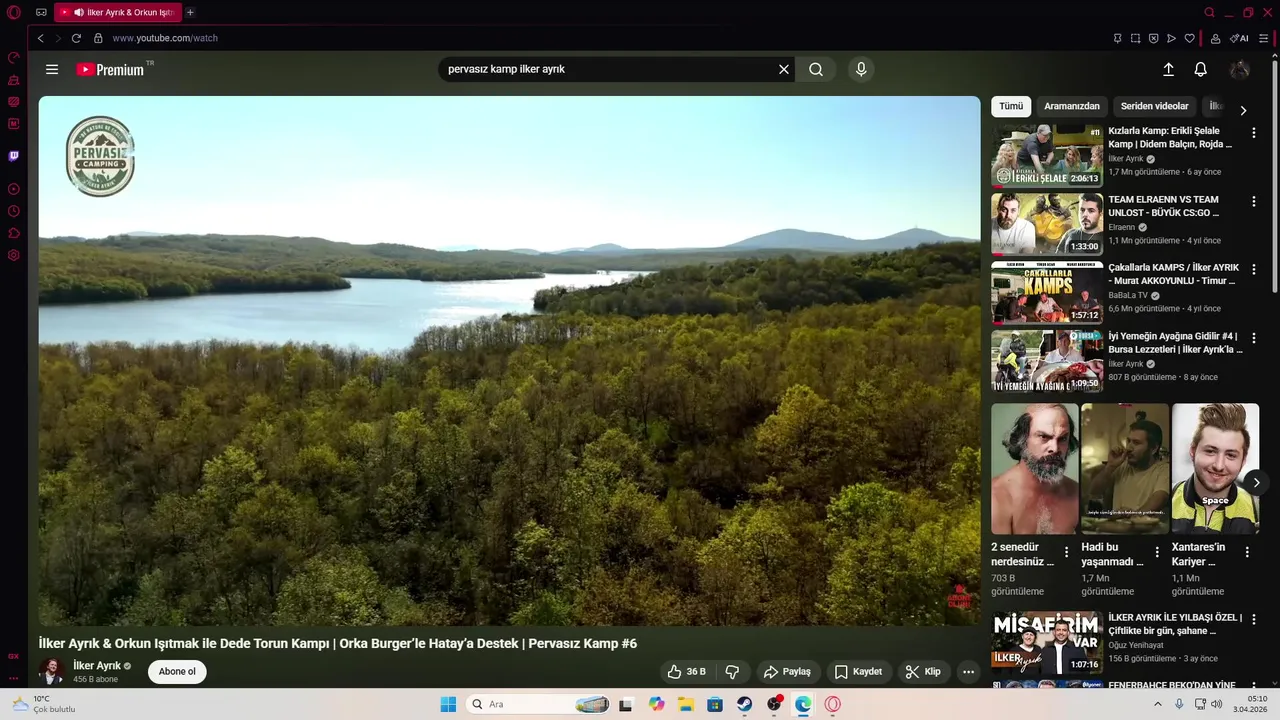Open options for Xantares'in Kariyer short

[1247, 552]
